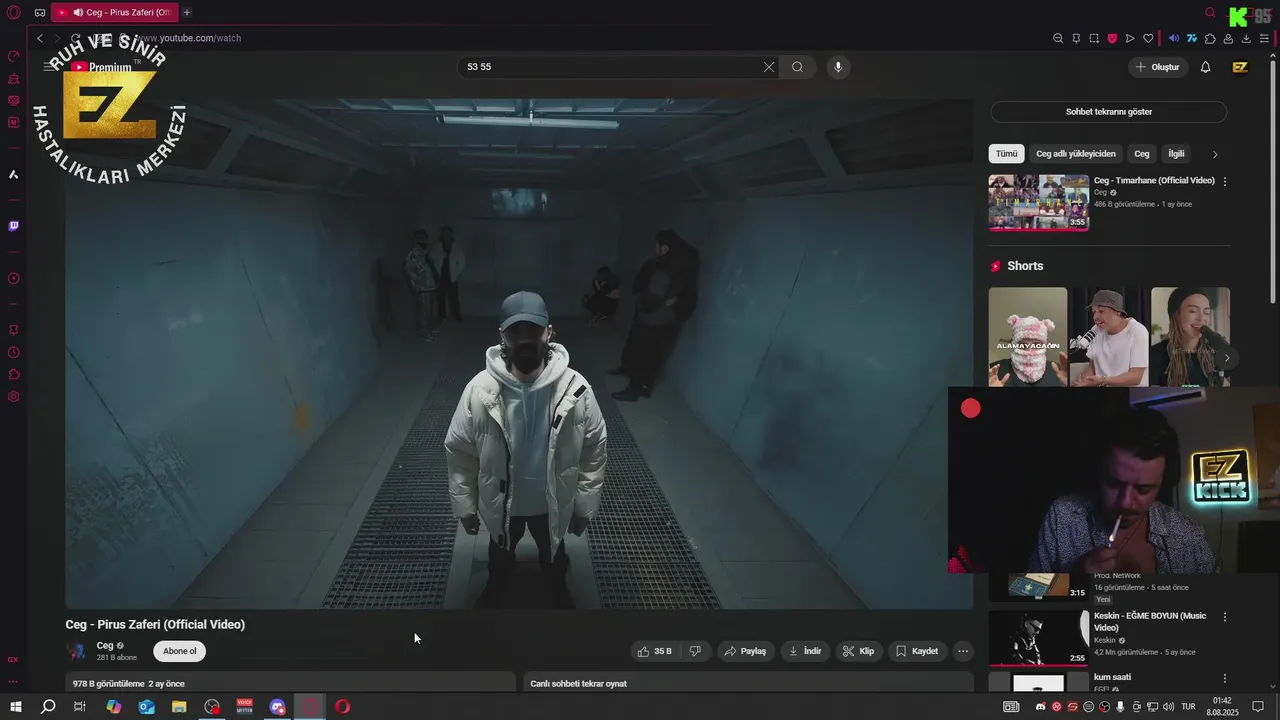
Task: Click the Ceg channel avatar
Action: (76, 651)
